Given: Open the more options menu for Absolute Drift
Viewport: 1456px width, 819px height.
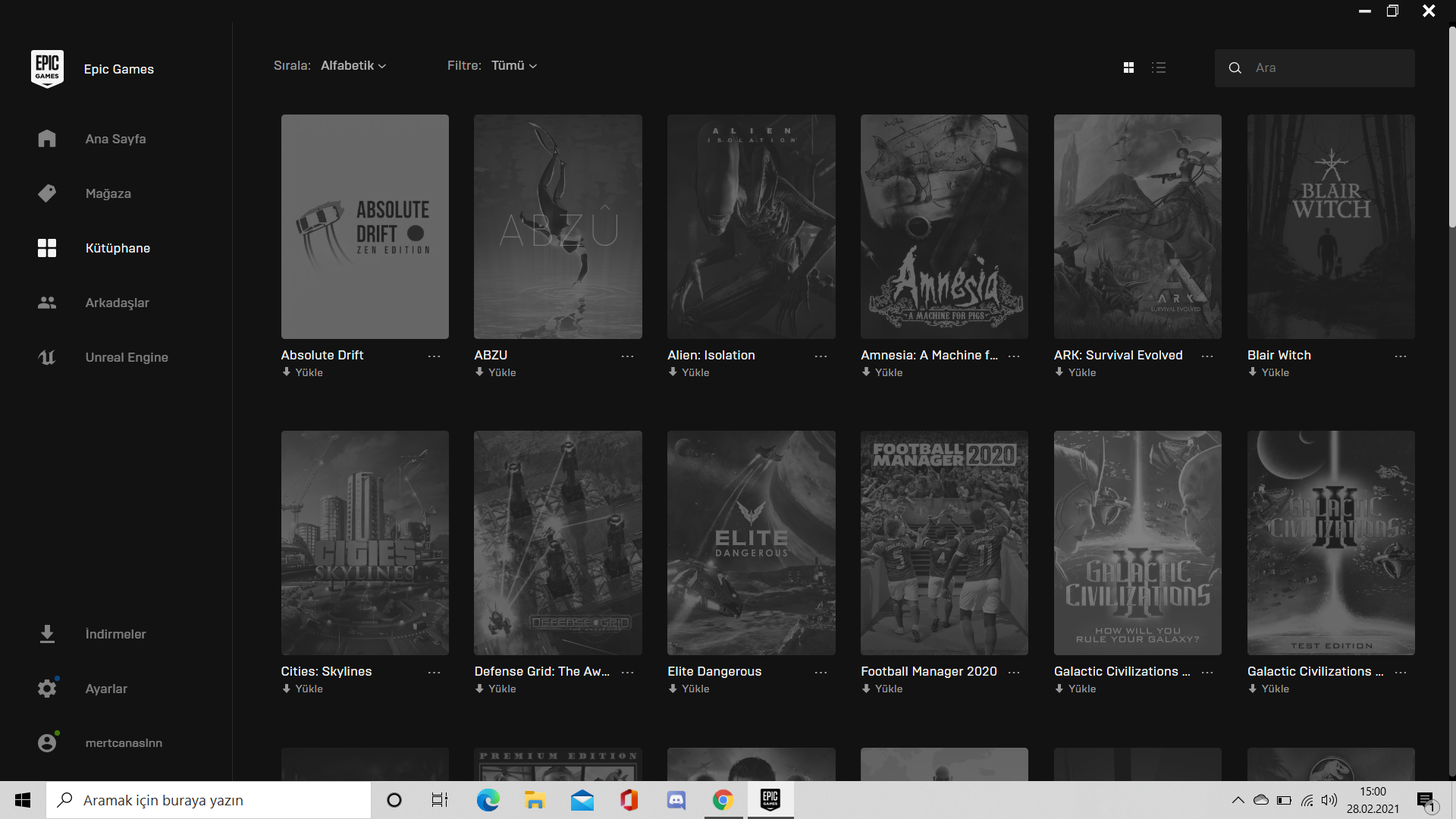Looking at the screenshot, I should [434, 356].
